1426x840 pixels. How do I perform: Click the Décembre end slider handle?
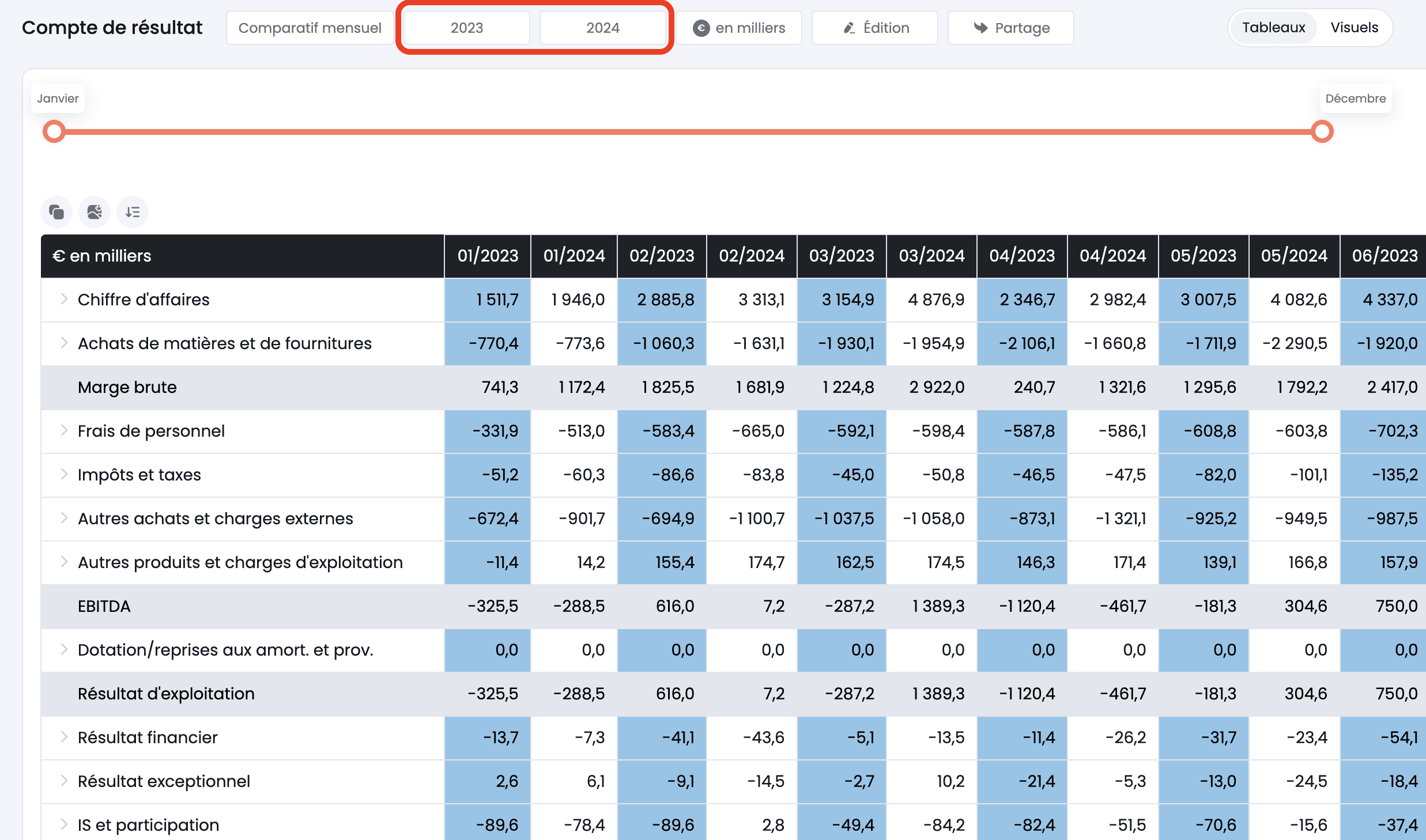[1322, 131]
